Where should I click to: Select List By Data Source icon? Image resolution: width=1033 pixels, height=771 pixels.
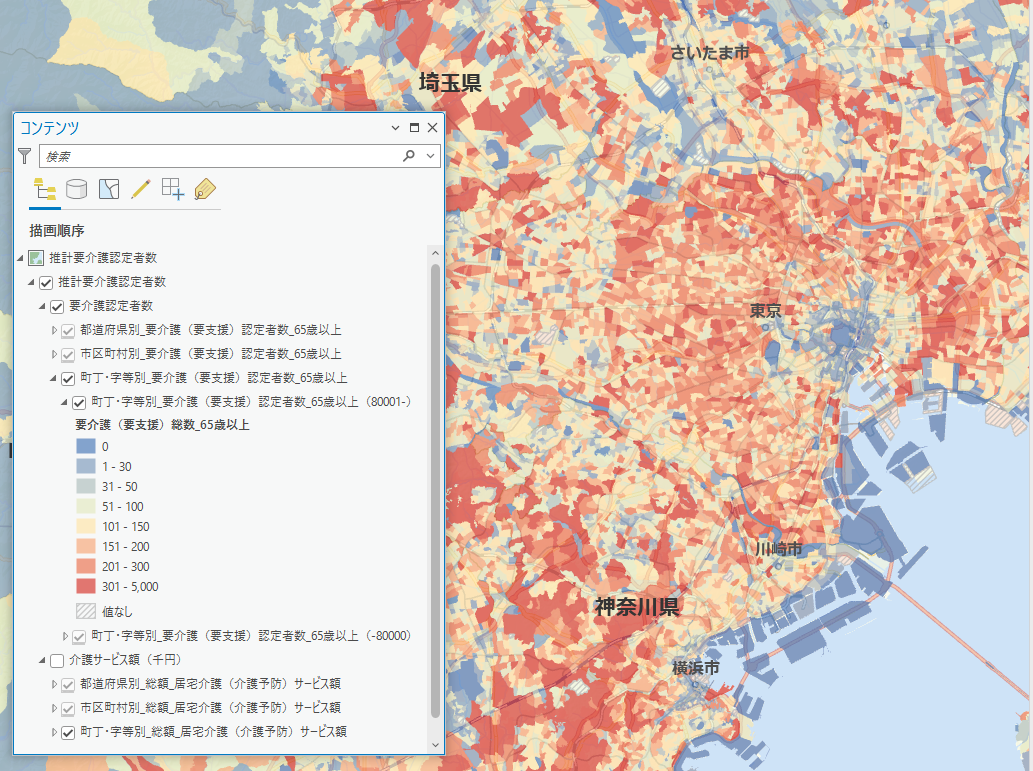coord(76,190)
